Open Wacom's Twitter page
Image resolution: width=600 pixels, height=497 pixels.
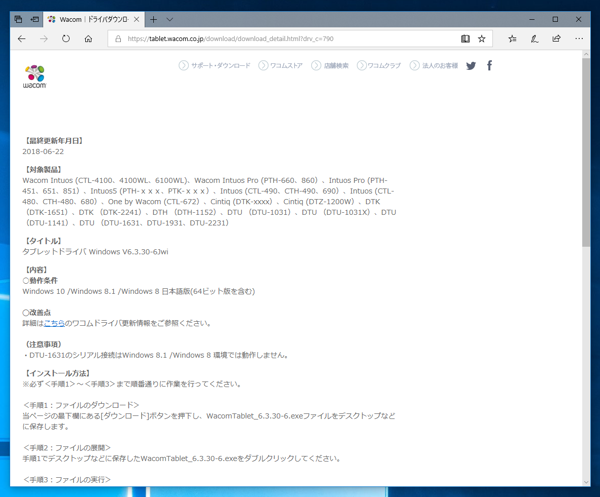point(471,66)
